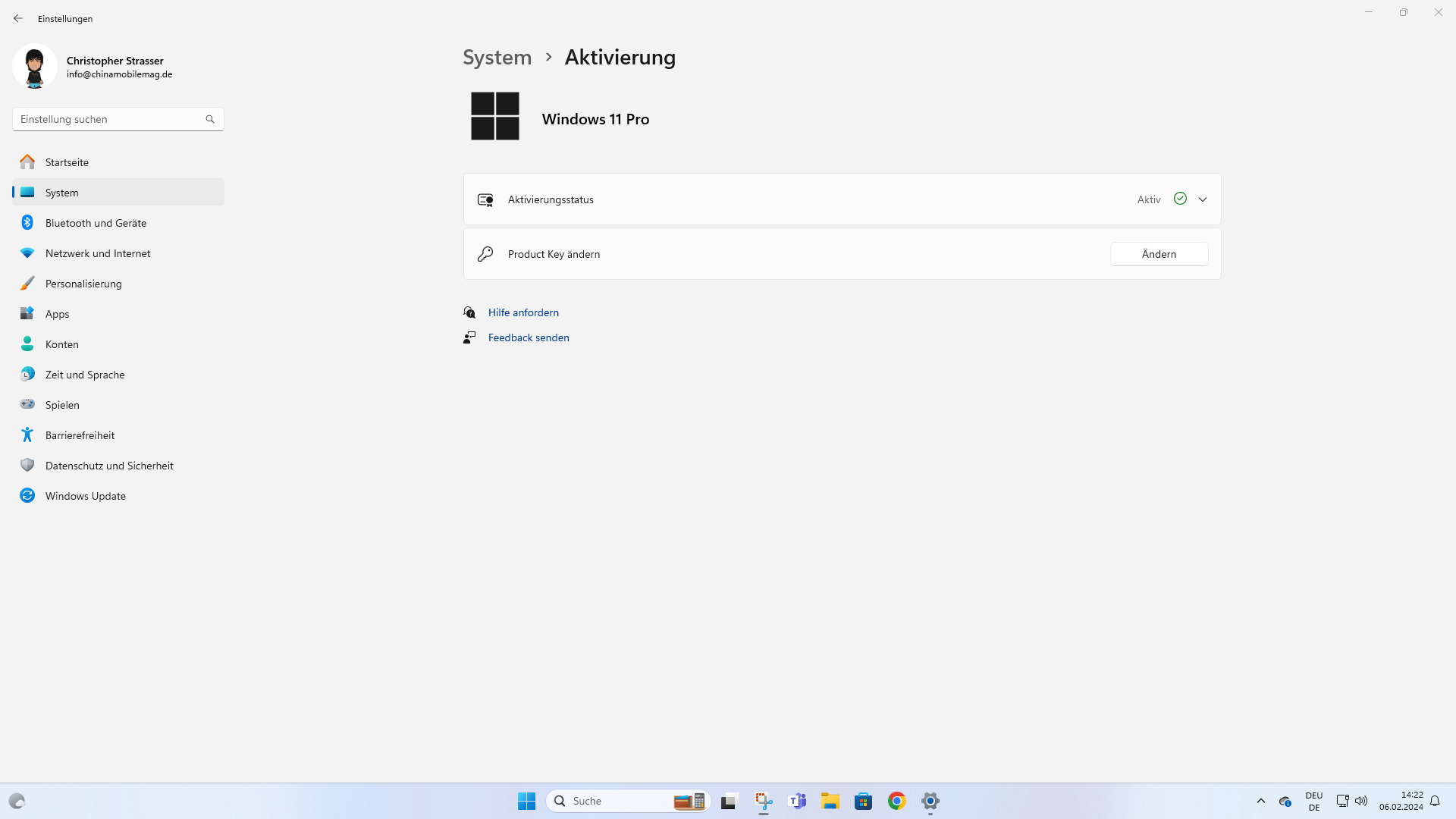The width and height of the screenshot is (1456, 819).
Task: Open Datenschutz und Sicherheit shield entry
Action: point(27,466)
